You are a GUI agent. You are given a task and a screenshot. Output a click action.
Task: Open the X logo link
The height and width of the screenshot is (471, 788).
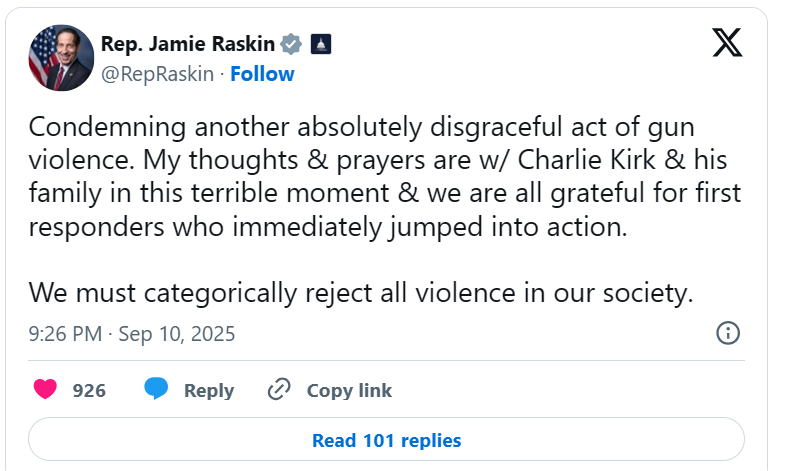tap(727, 43)
